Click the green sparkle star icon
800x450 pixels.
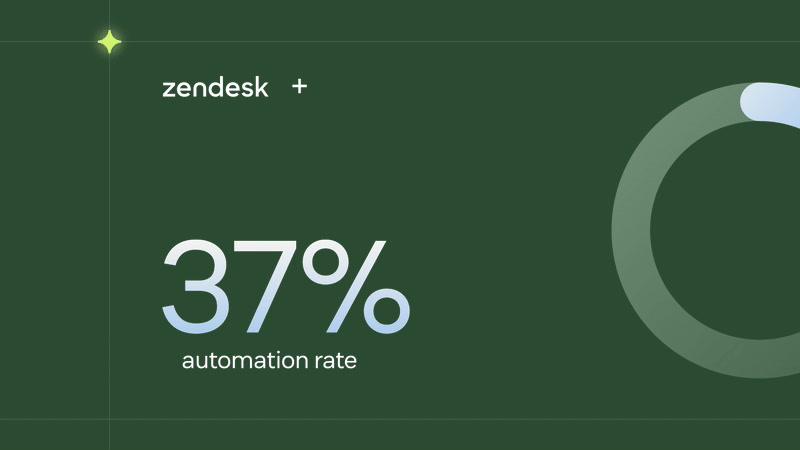tap(109, 42)
